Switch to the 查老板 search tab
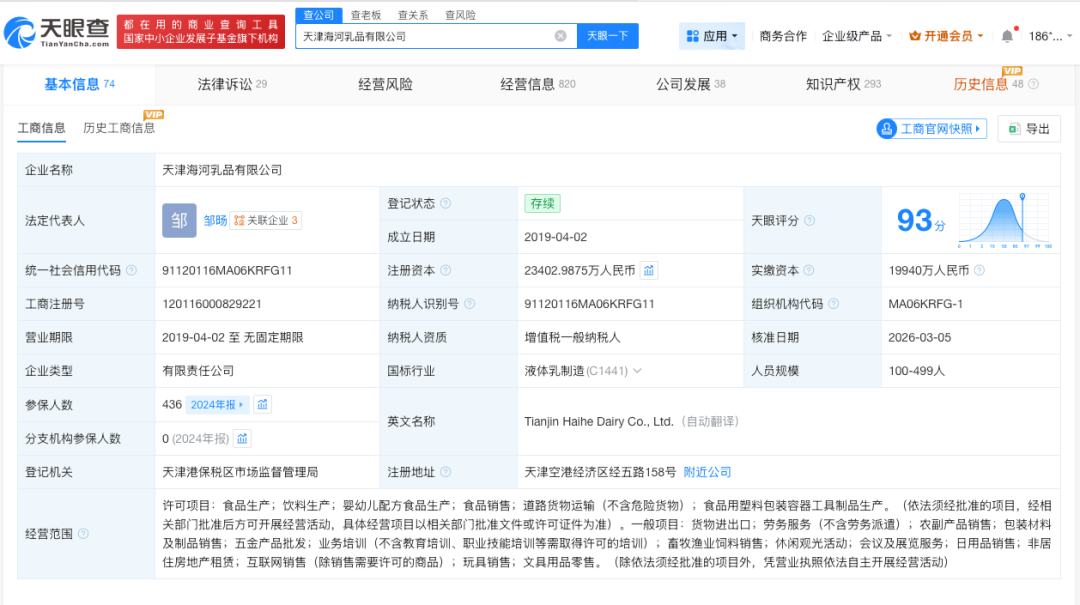1080x605 pixels. click(366, 15)
